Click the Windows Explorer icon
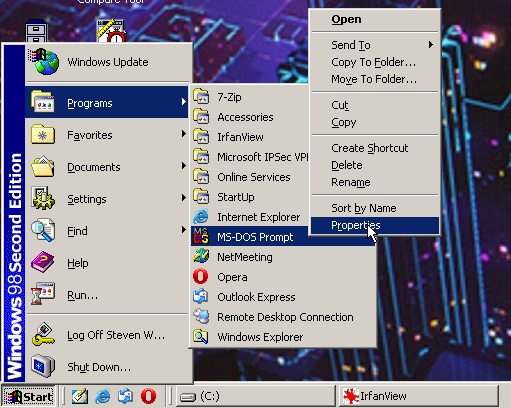 (201, 337)
